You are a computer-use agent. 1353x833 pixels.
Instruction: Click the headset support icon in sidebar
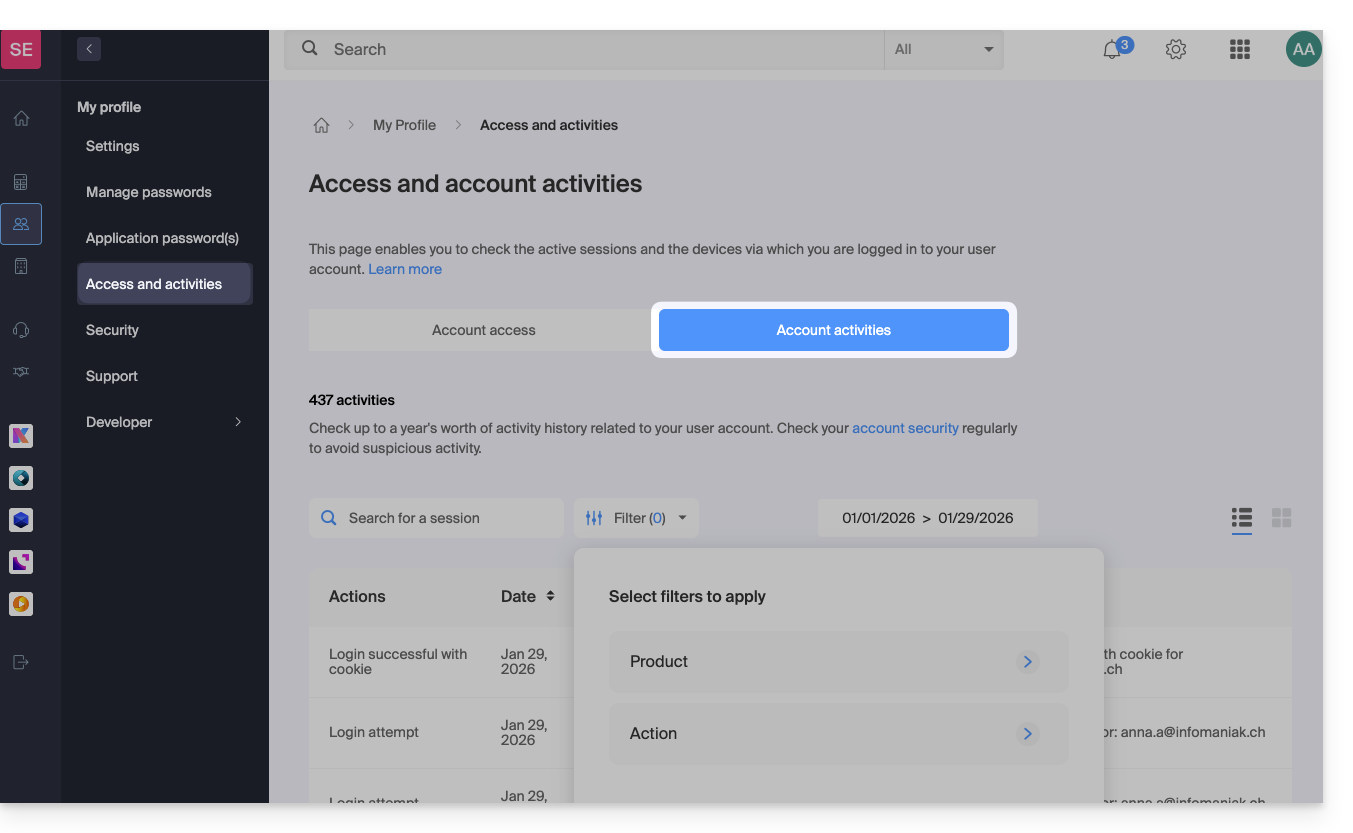point(21,330)
